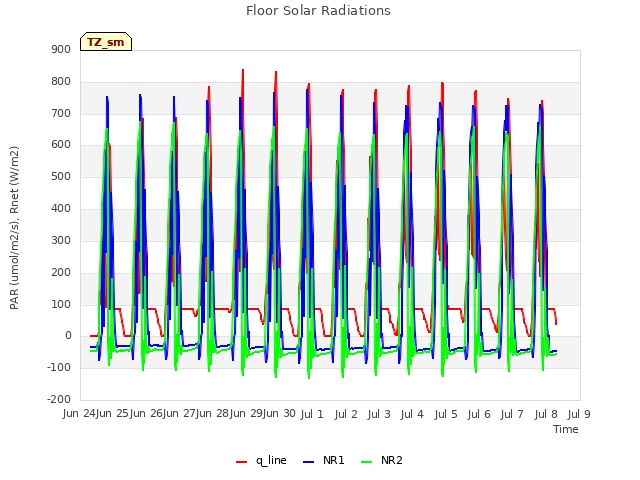The width and height of the screenshot is (640, 480).
Task: Click the 700 y-axis tick label
Action: pyautogui.click(x=61, y=113)
